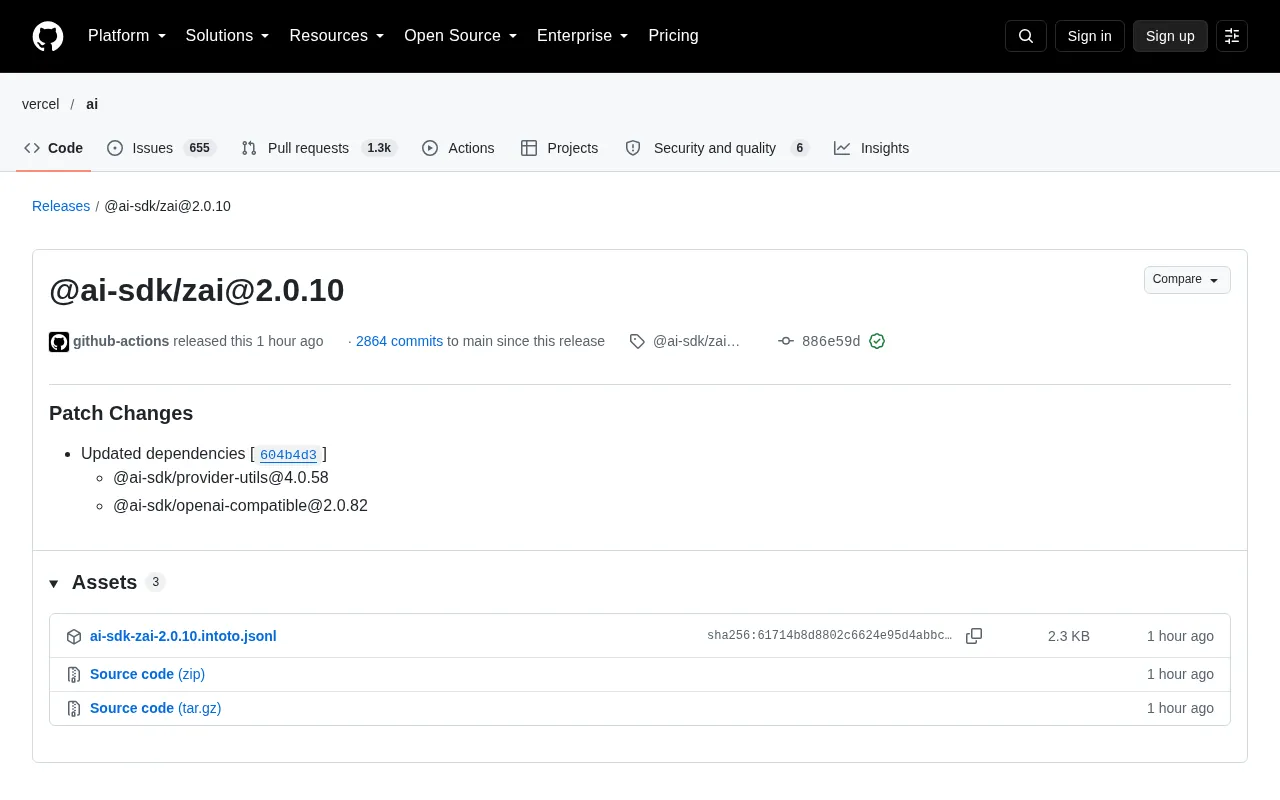Open the Compare dropdown
1280x800 pixels.
pos(1187,280)
